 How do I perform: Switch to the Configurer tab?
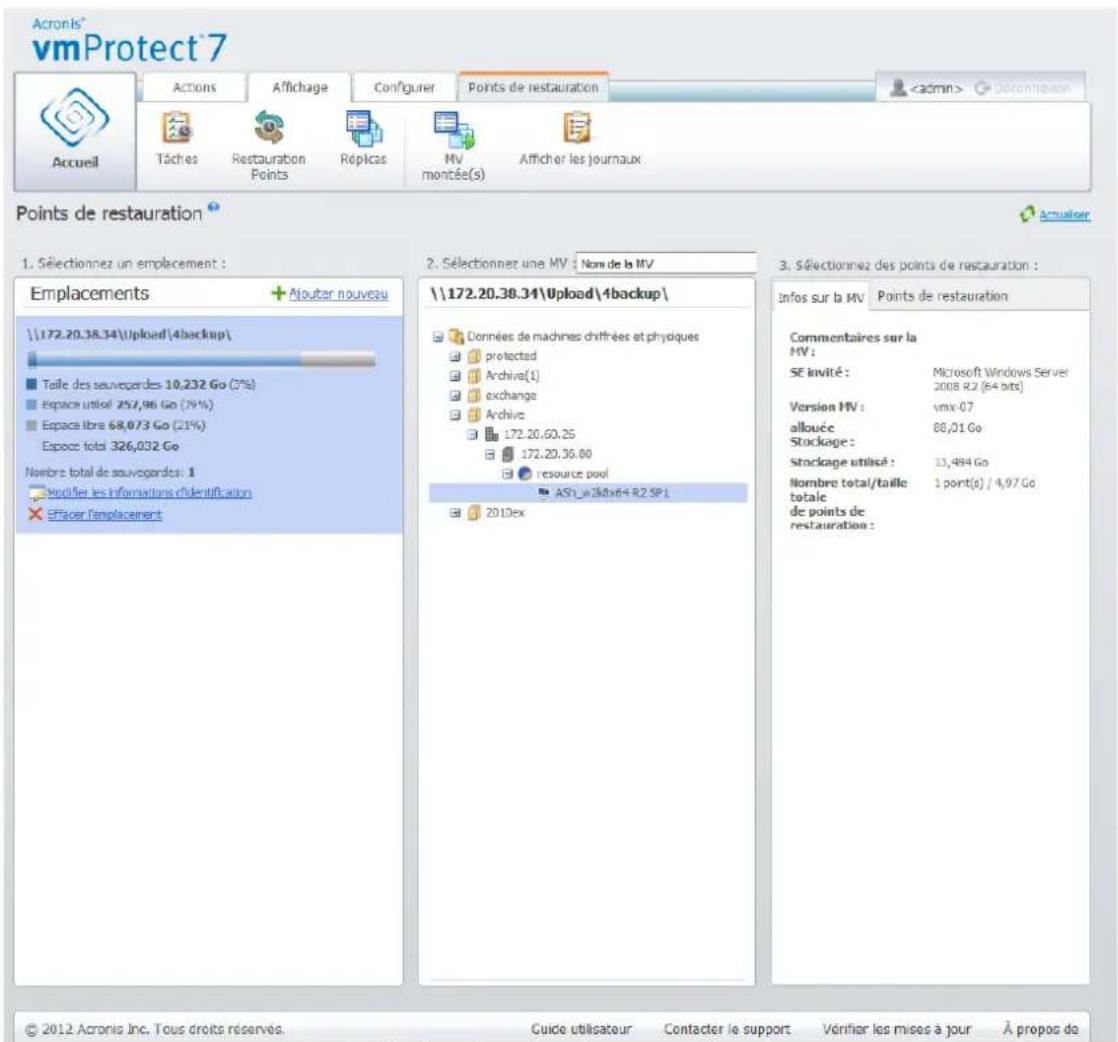pos(404,87)
